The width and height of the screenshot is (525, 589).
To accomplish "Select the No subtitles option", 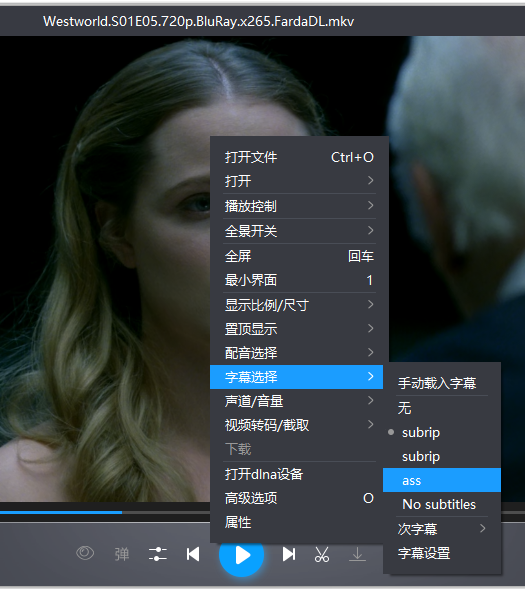I will (x=442, y=504).
